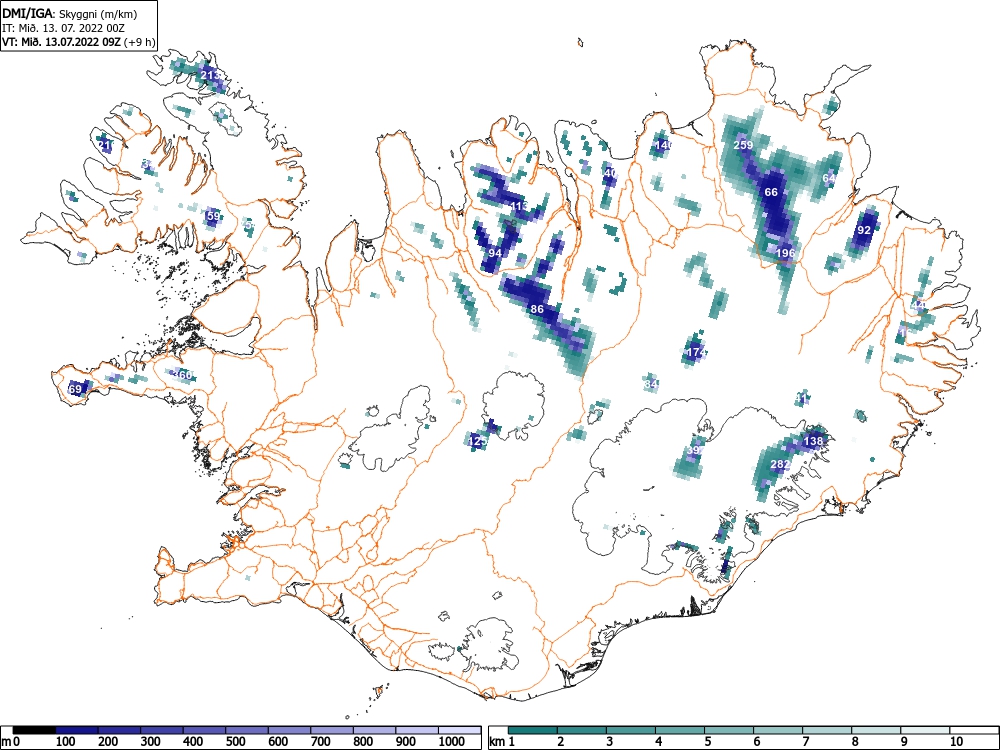Screen dimensions: 1000x750
Task: Click the visibility value 196
Action: click(x=786, y=253)
